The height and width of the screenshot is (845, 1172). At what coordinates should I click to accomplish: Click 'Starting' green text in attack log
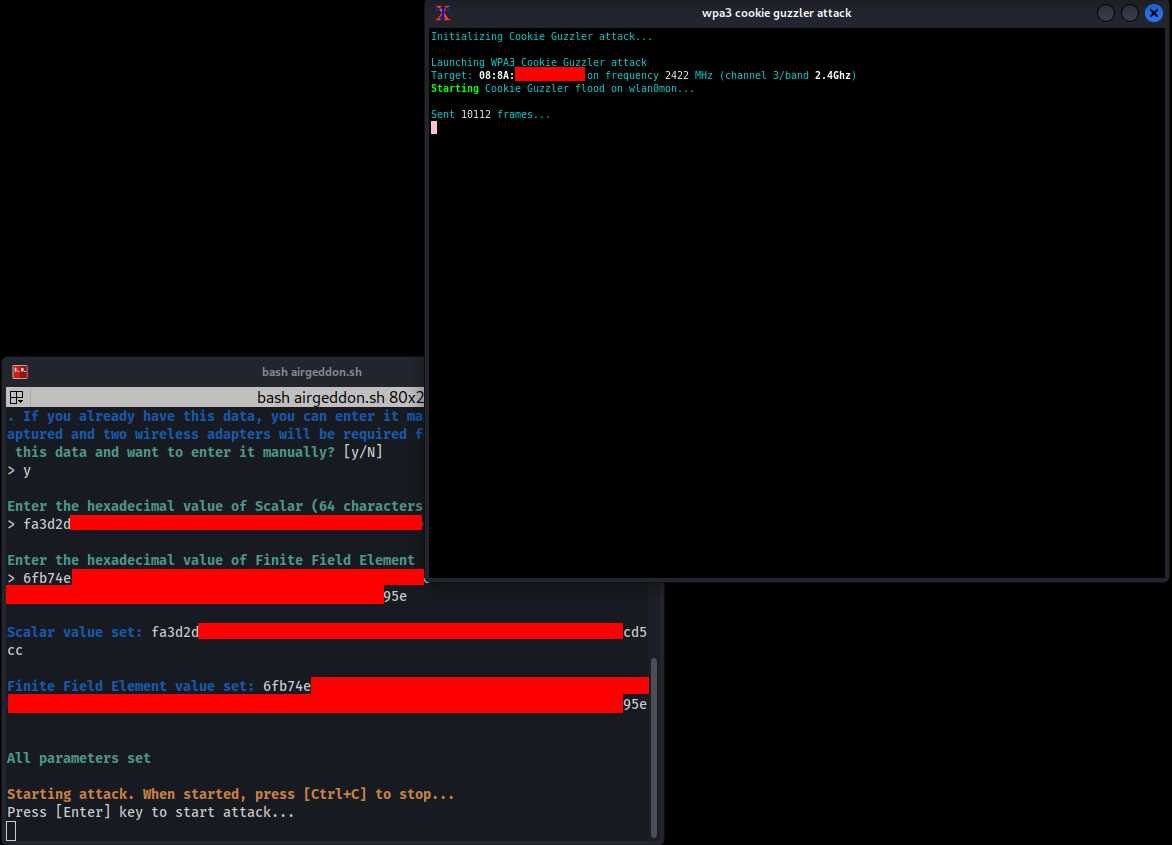[454, 88]
